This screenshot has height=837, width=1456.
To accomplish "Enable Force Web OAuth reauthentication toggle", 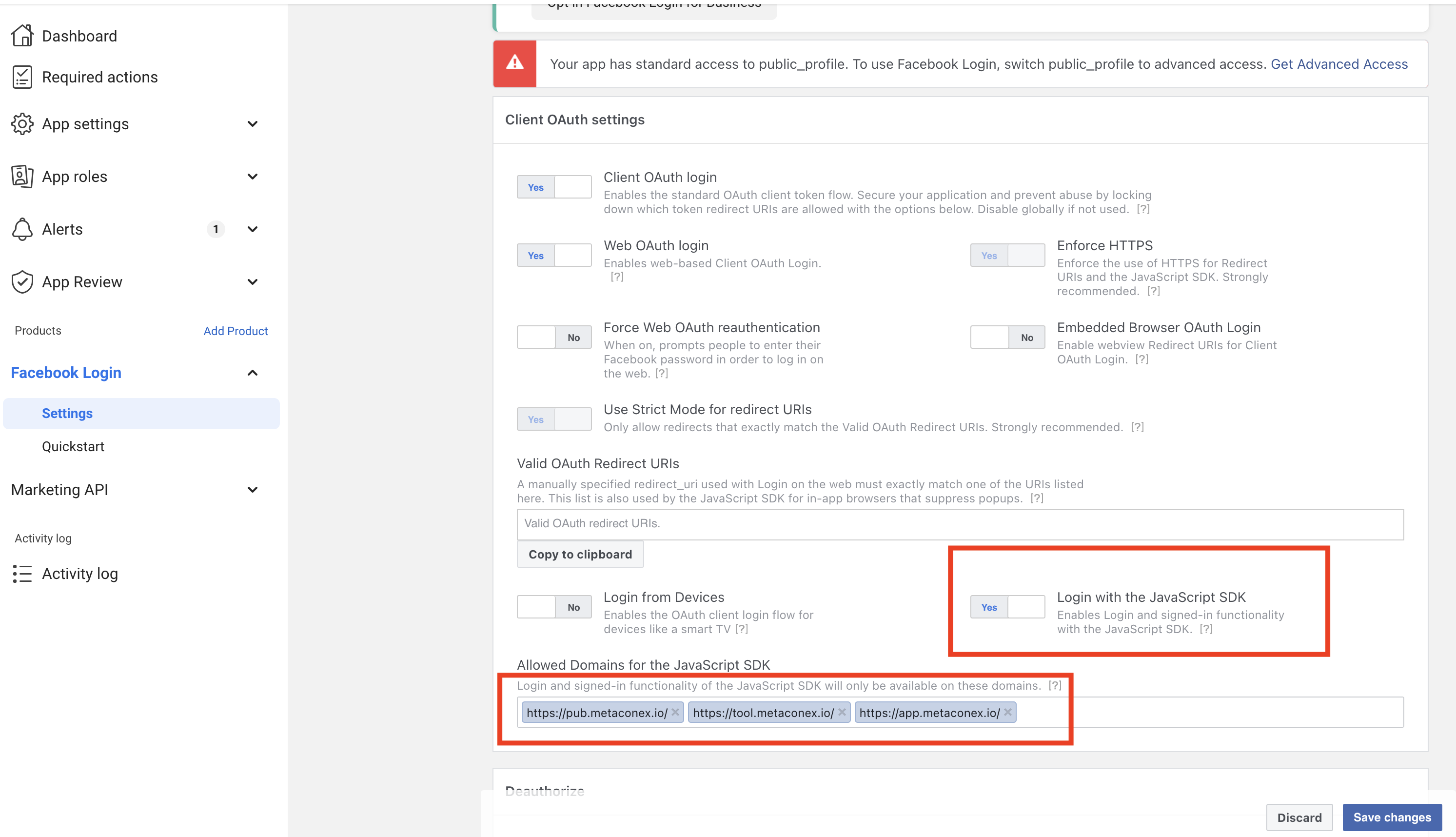I will (554, 338).
